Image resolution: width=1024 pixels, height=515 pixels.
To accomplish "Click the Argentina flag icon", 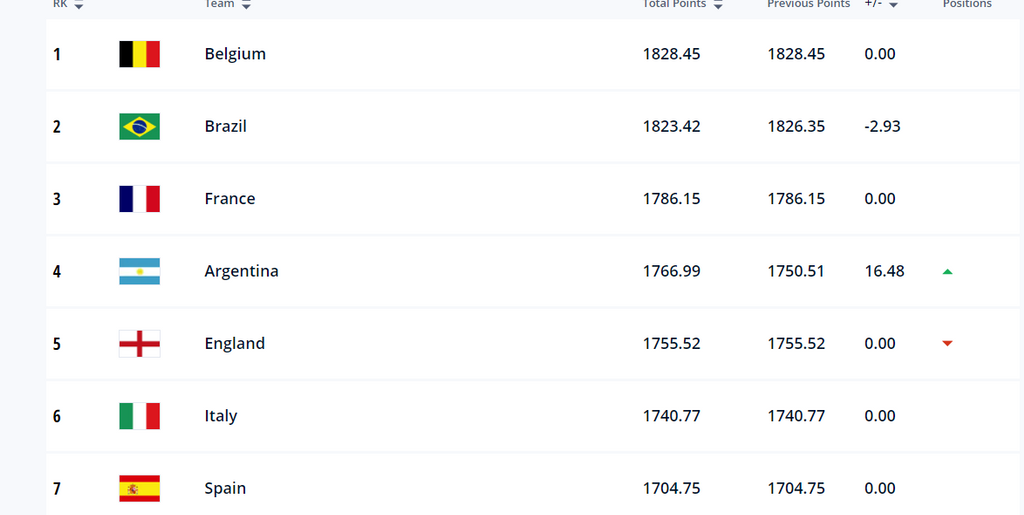I will click(x=139, y=271).
